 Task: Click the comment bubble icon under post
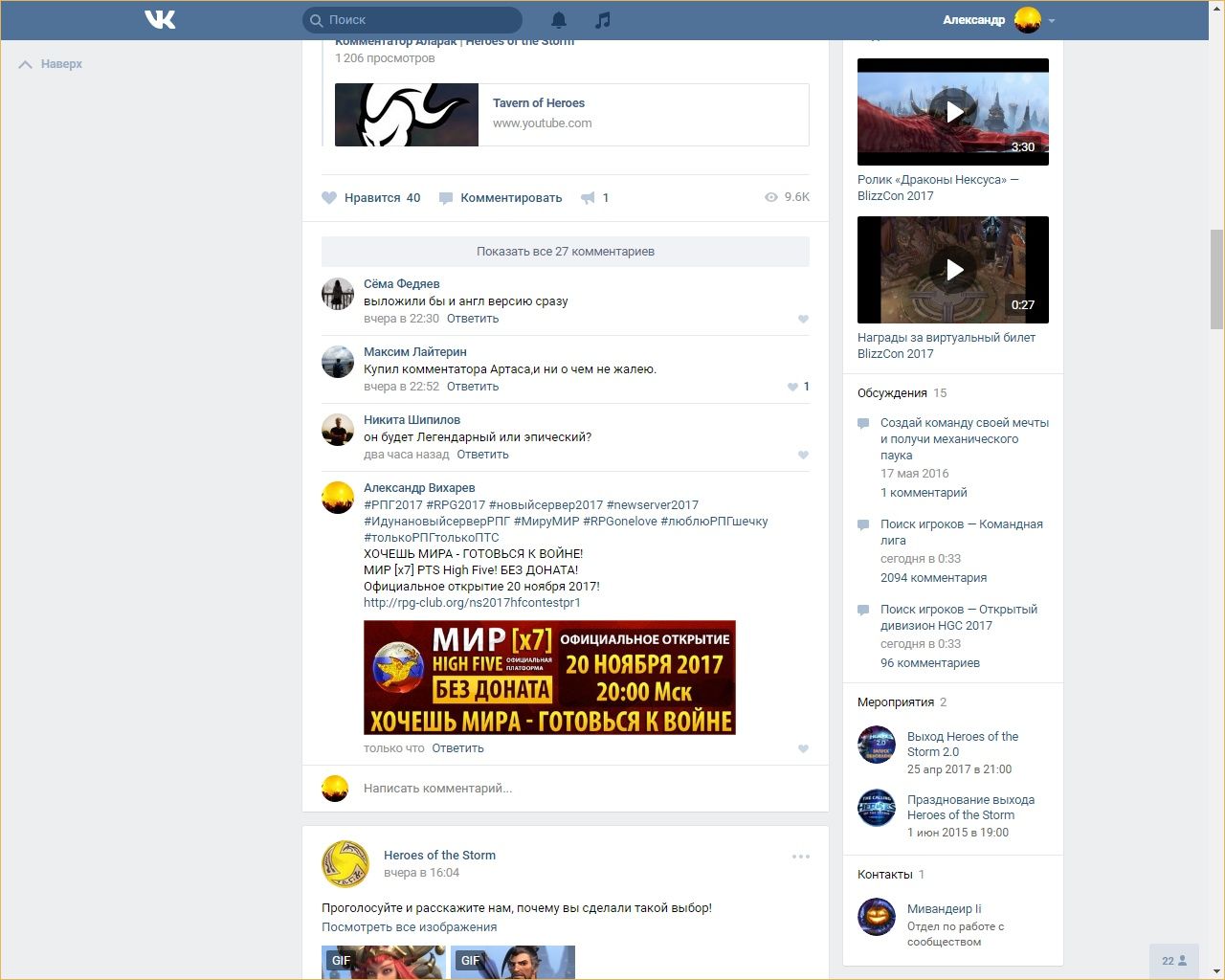point(446,198)
